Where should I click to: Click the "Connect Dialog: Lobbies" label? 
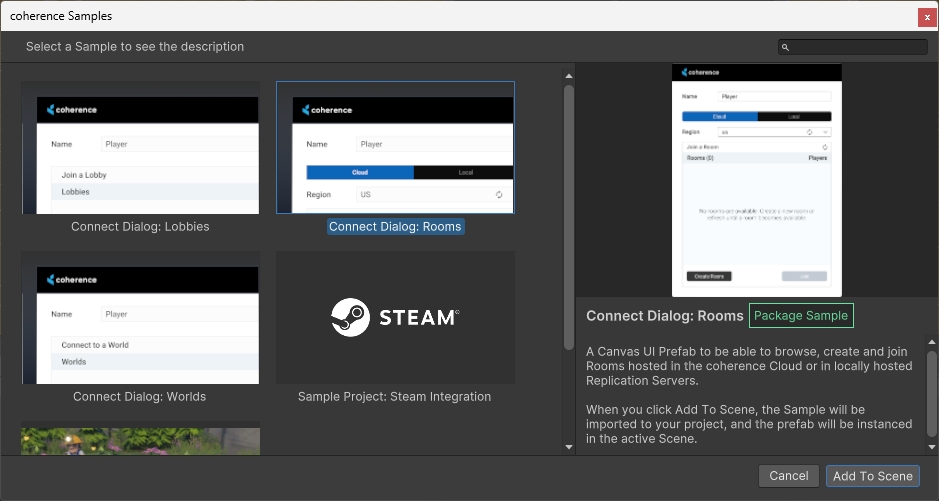[x=140, y=227]
